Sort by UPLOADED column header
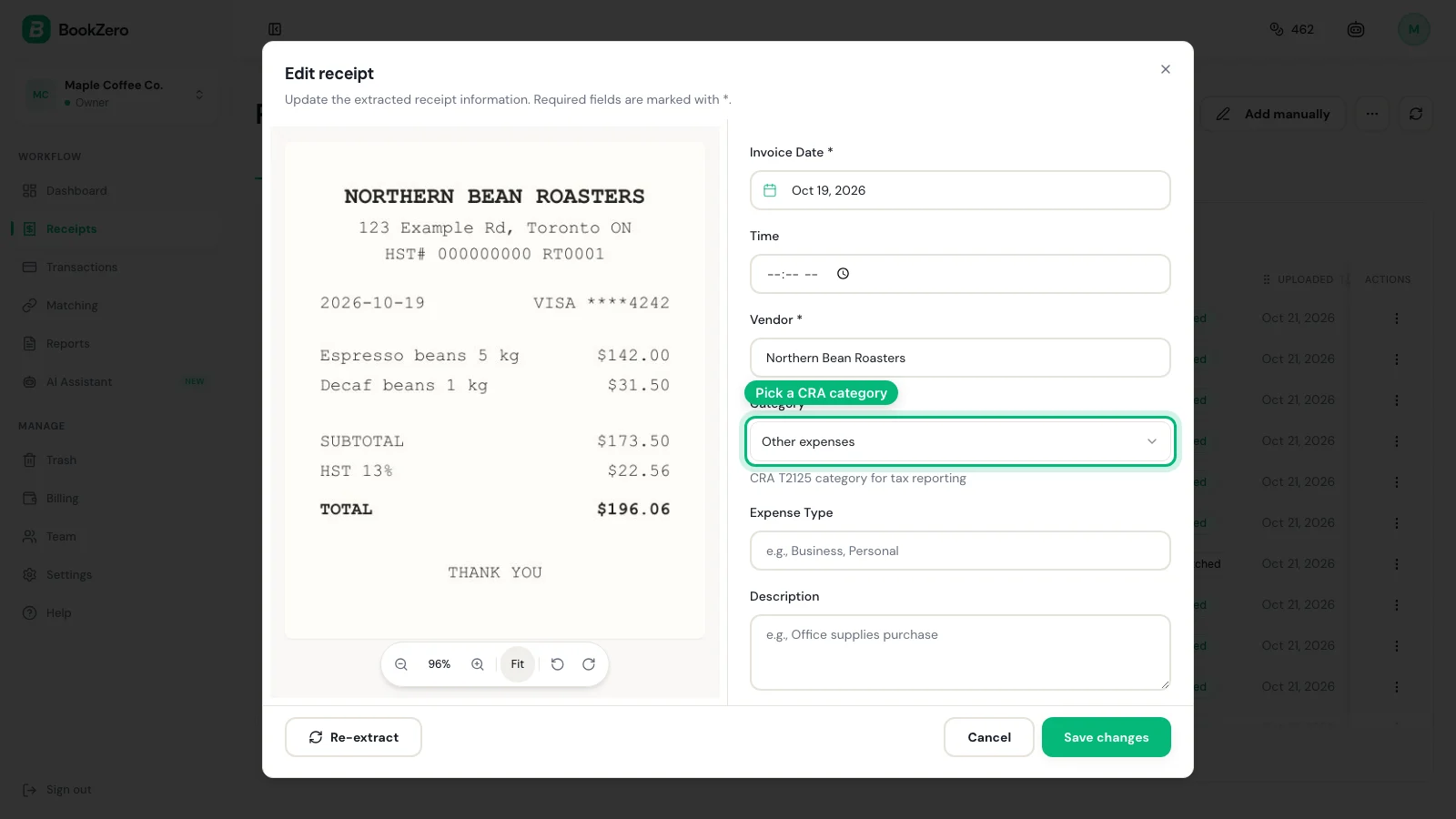The image size is (1456, 819). coord(1305,279)
